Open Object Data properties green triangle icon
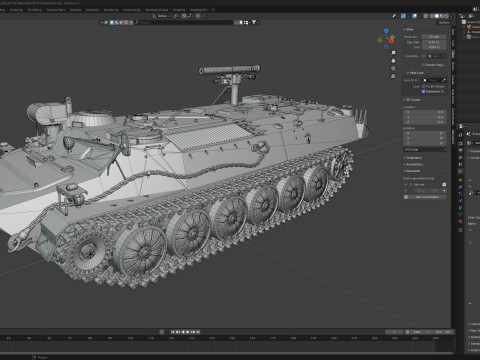Image resolution: width=480 pixels, height=360 pixels. click(461, 214)
